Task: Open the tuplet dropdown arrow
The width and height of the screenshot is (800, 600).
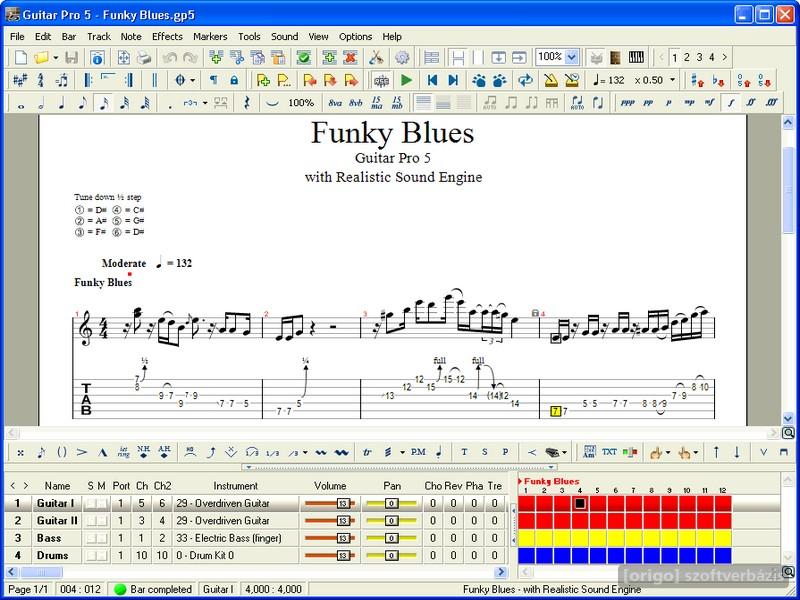Action: click(205, 103)
